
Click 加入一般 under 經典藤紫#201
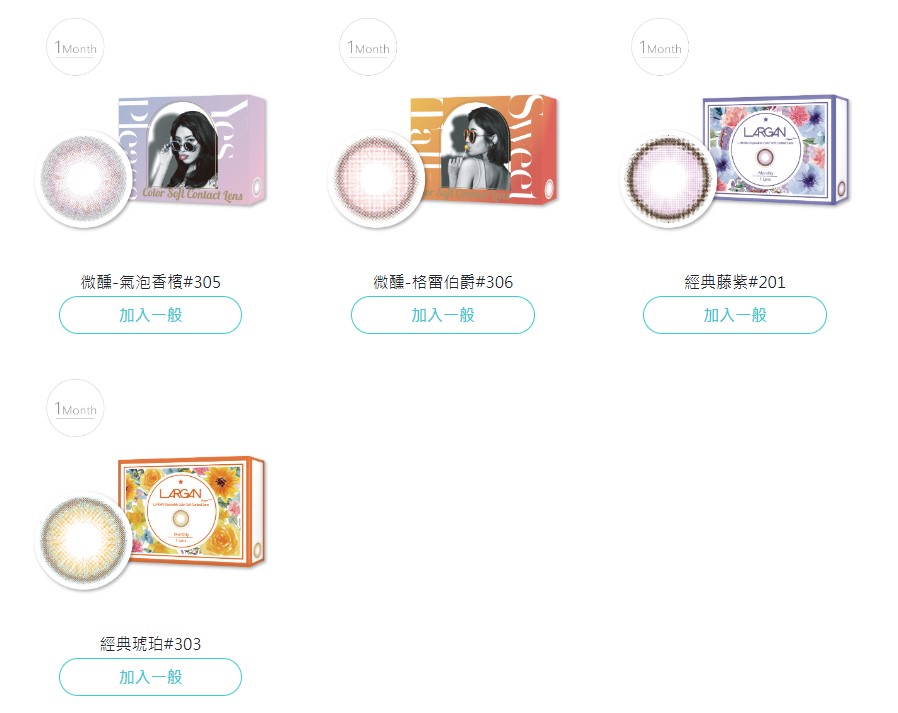[735, 315]
